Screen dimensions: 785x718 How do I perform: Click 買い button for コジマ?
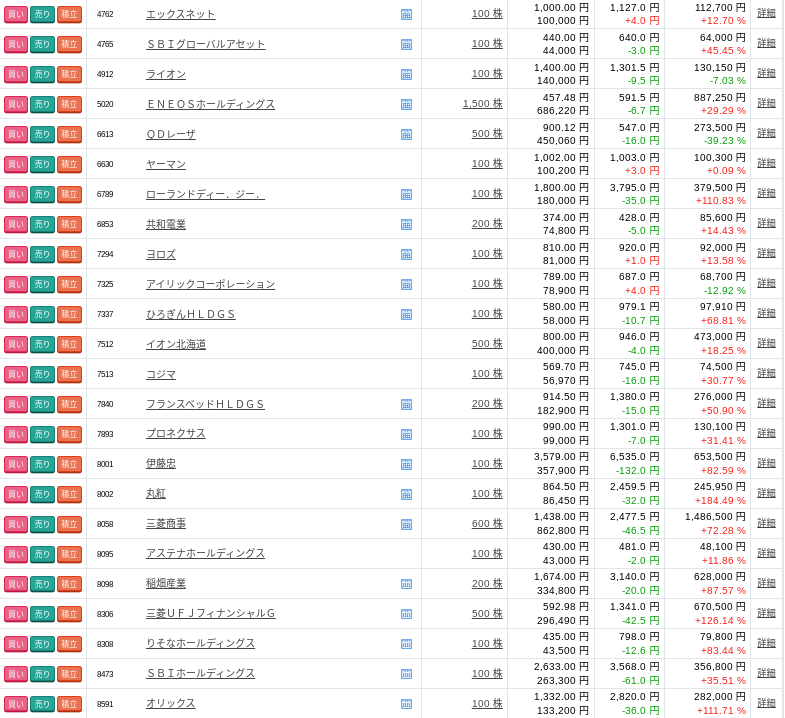pos(16,375)
